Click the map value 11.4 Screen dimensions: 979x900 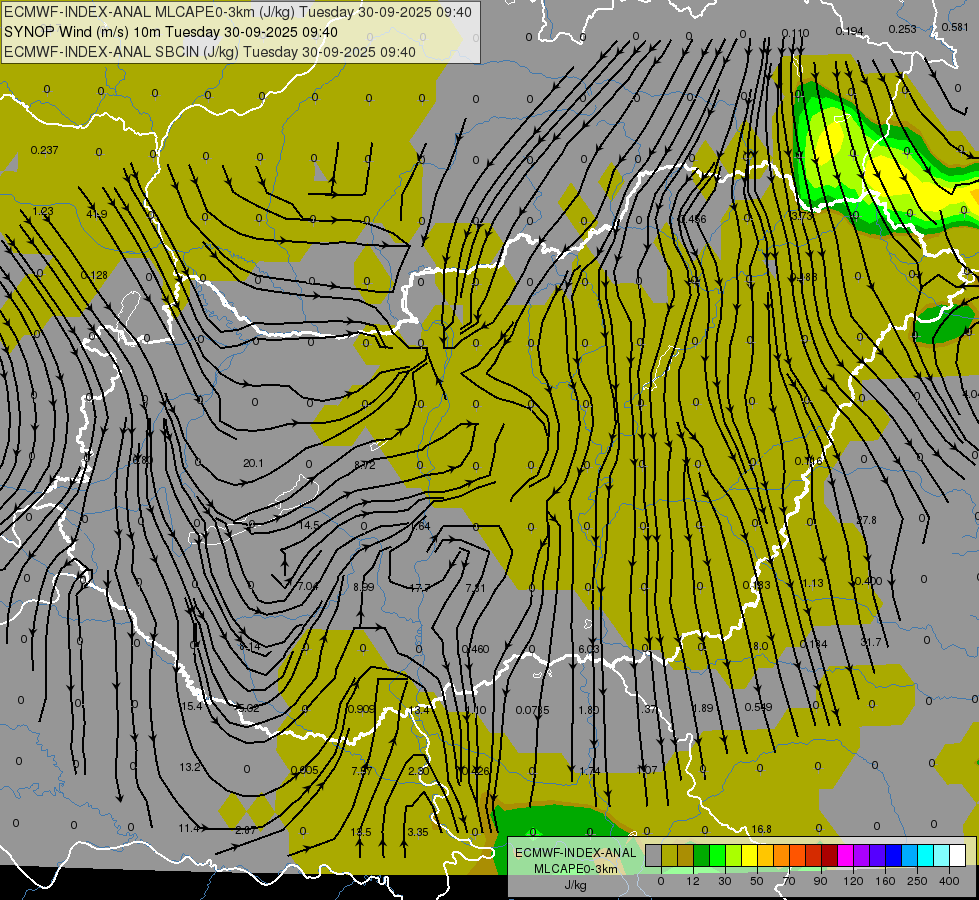tap(189, 829)
